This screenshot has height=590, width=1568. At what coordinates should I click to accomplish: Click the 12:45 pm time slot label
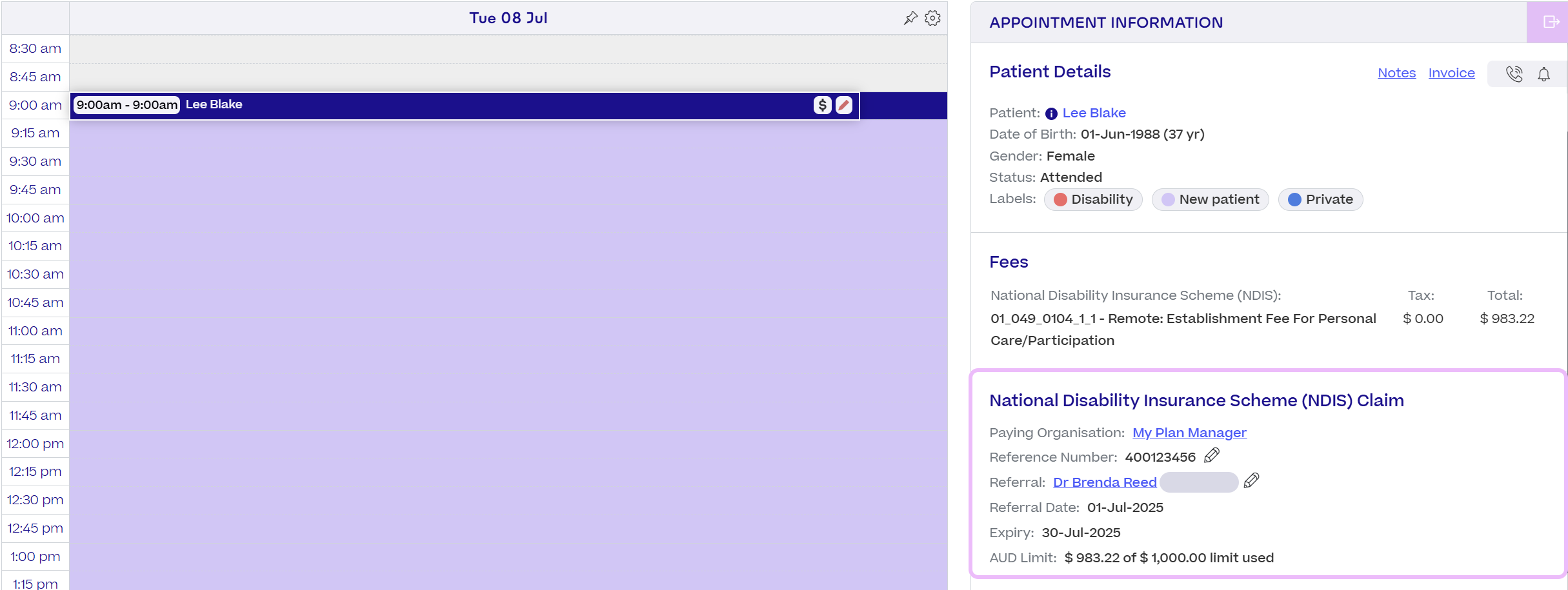coord(35,528)
